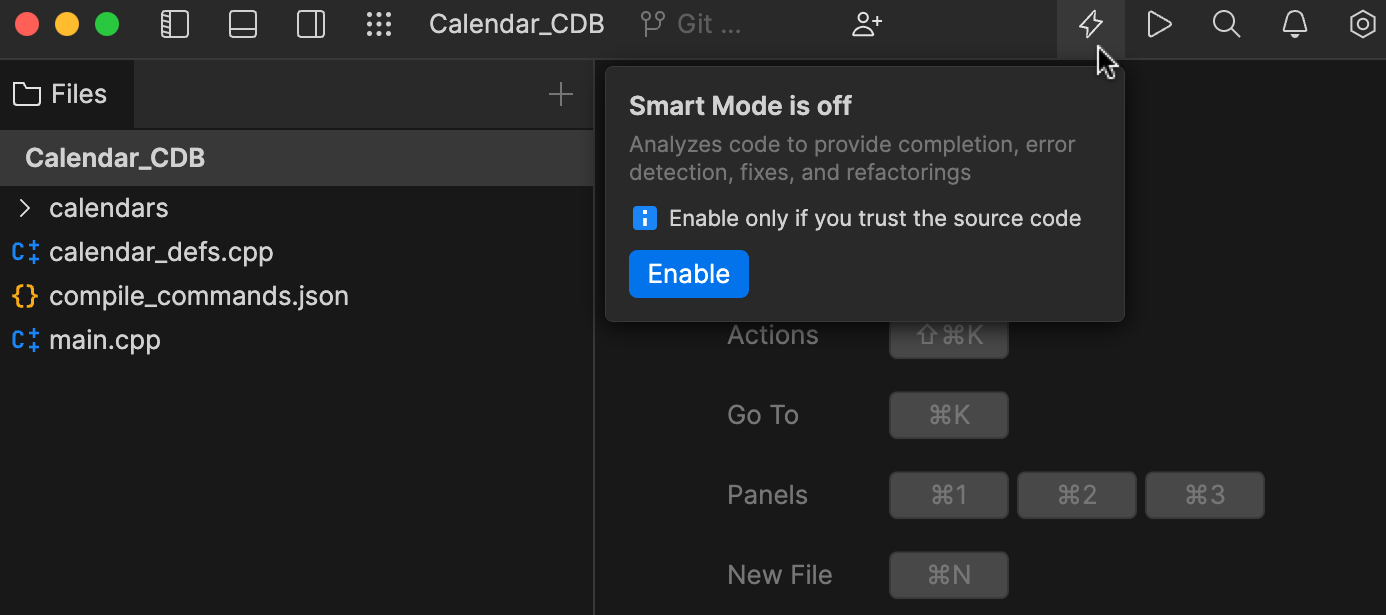Open calendar_defs.cpp in the editor
Image resolution: width=1386 pixels, height=615 pixels.
(x=161, y=252)
